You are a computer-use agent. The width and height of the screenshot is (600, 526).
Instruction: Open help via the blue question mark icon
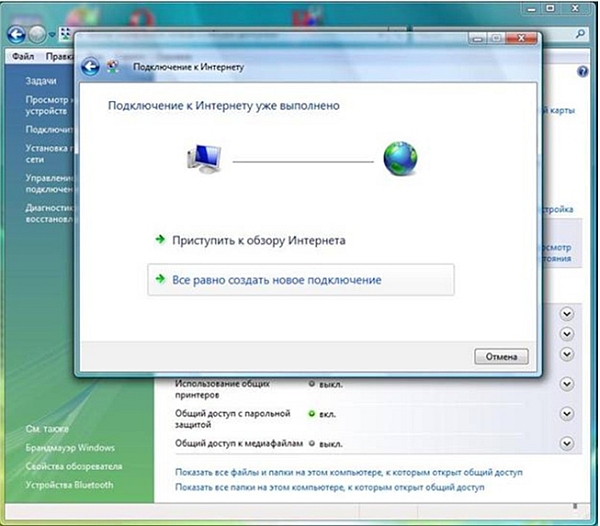582,72
